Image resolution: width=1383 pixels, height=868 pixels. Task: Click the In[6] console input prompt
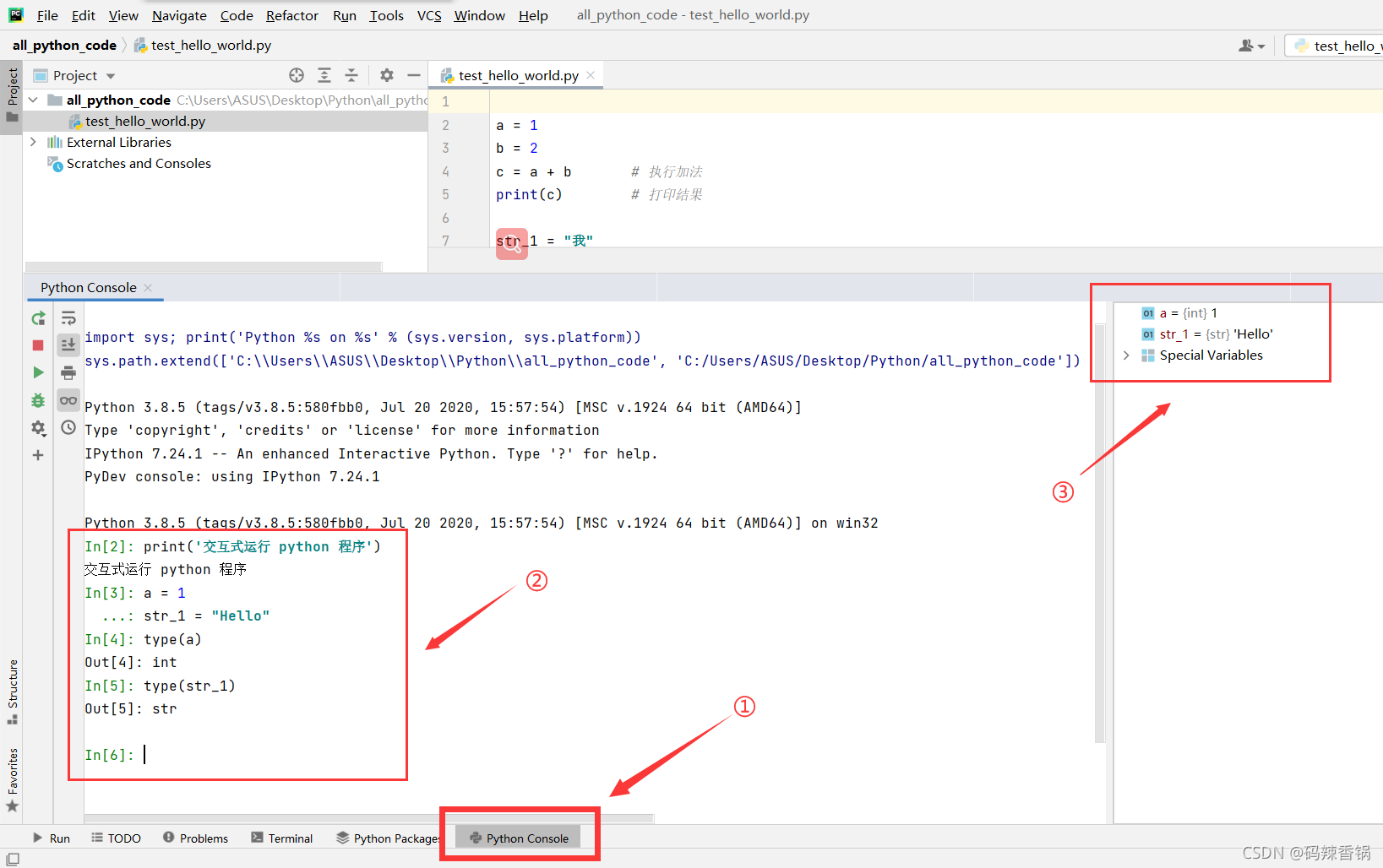(x=110, y=755)
